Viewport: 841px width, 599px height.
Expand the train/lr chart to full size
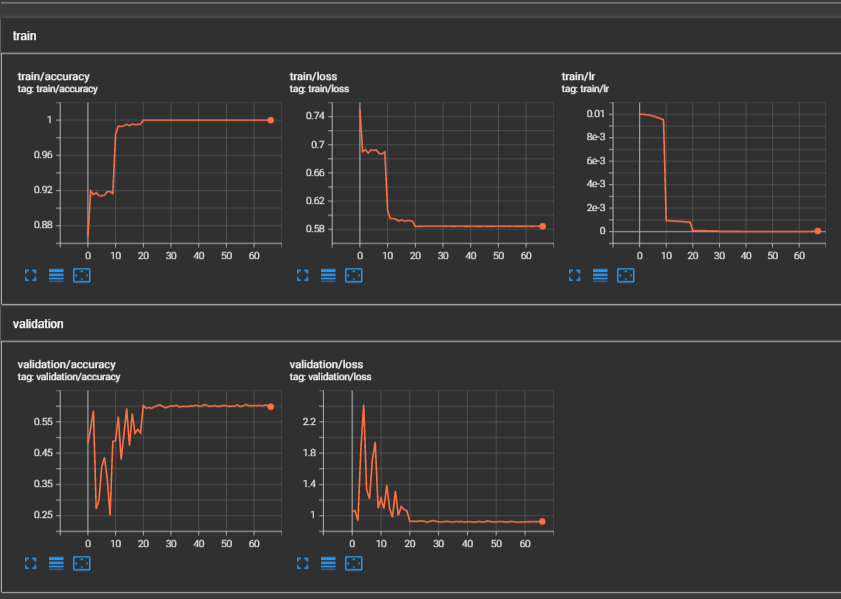click(574, 274)
